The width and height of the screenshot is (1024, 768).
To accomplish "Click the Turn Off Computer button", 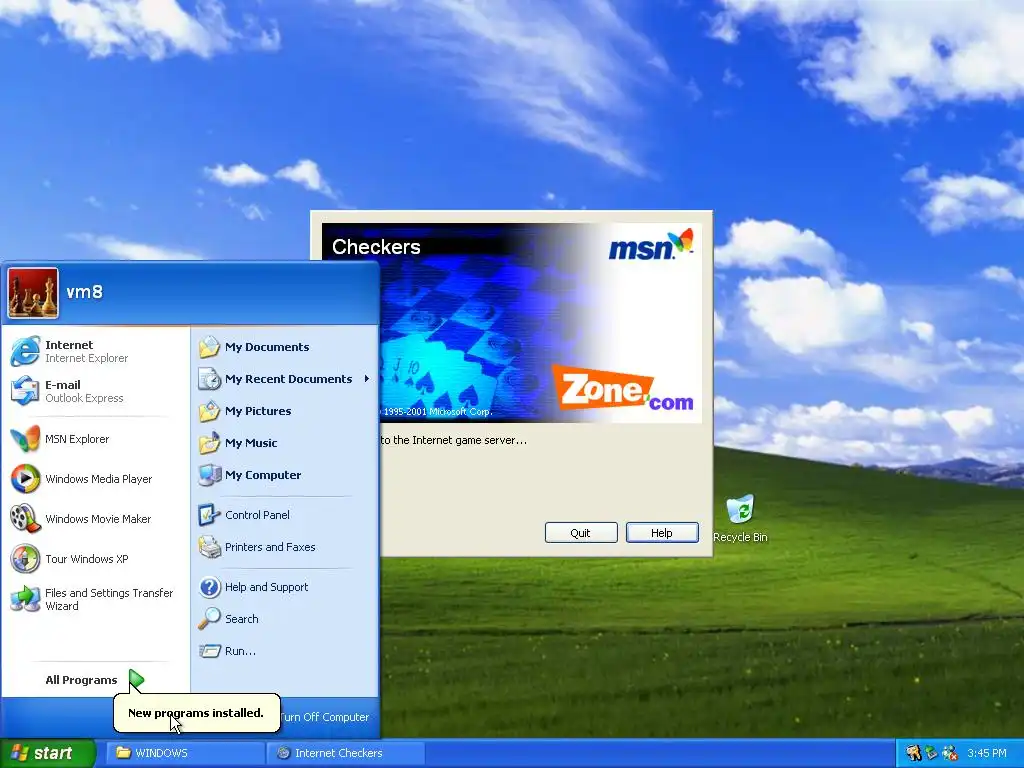I will click(325, 717).
